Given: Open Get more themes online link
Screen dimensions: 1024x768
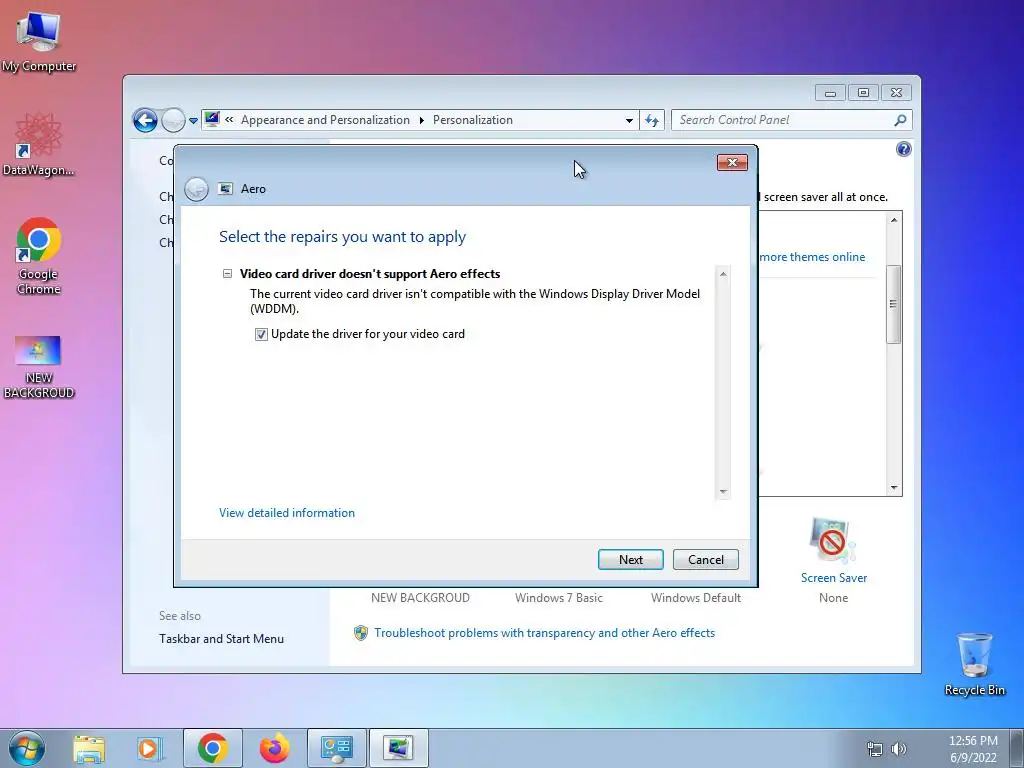Looking at the screenshot, I should 812,257.
